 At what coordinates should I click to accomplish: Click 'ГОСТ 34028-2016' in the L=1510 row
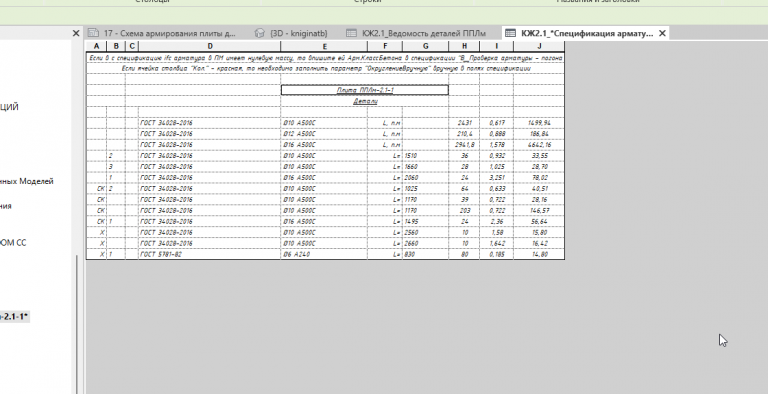point(210,156)
